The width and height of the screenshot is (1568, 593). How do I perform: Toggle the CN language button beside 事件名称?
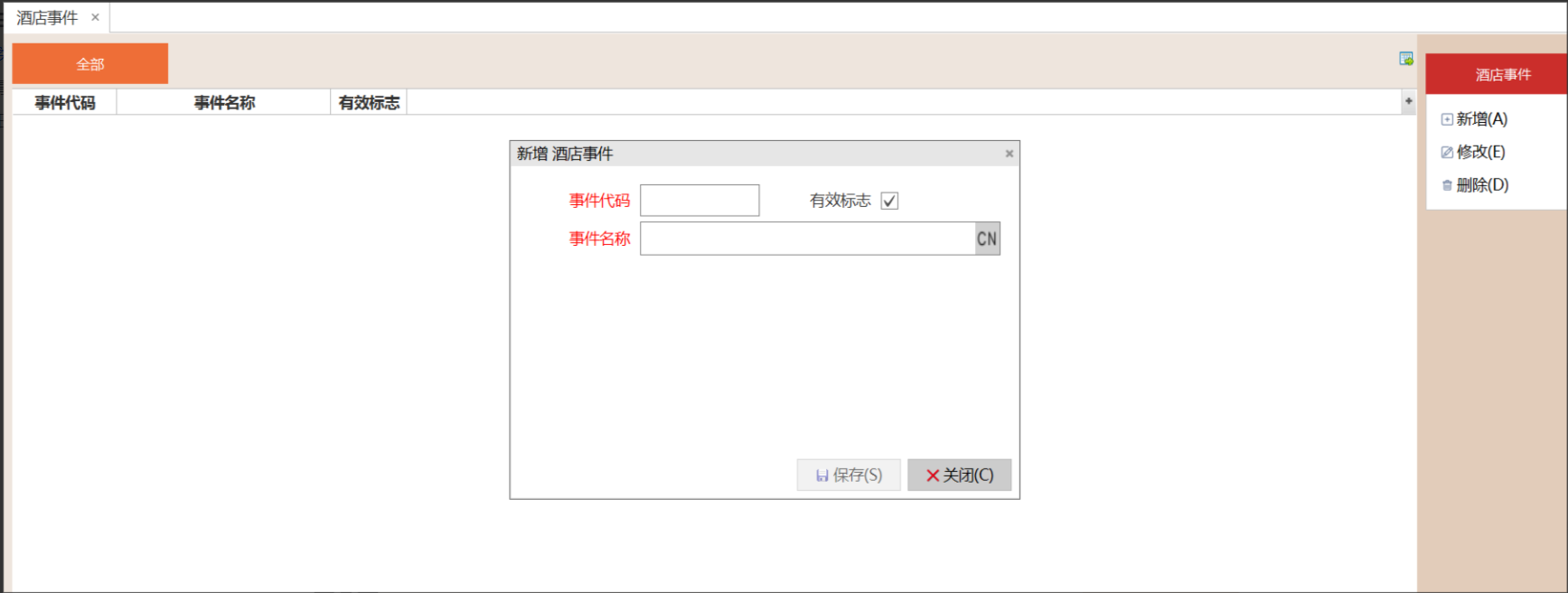click(x=987, y=239)
